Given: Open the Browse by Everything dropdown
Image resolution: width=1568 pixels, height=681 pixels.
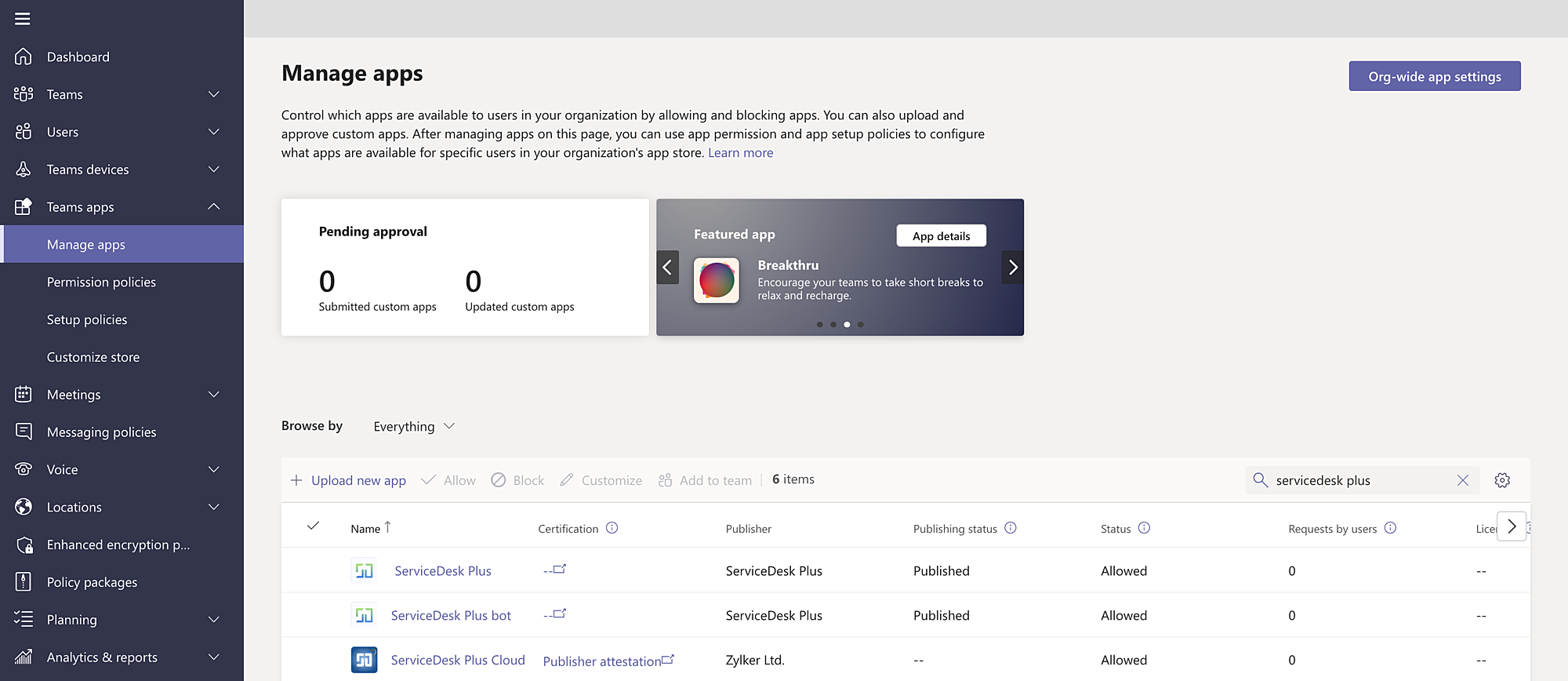Looking at the screenshot, I should [x=414, y=426].
